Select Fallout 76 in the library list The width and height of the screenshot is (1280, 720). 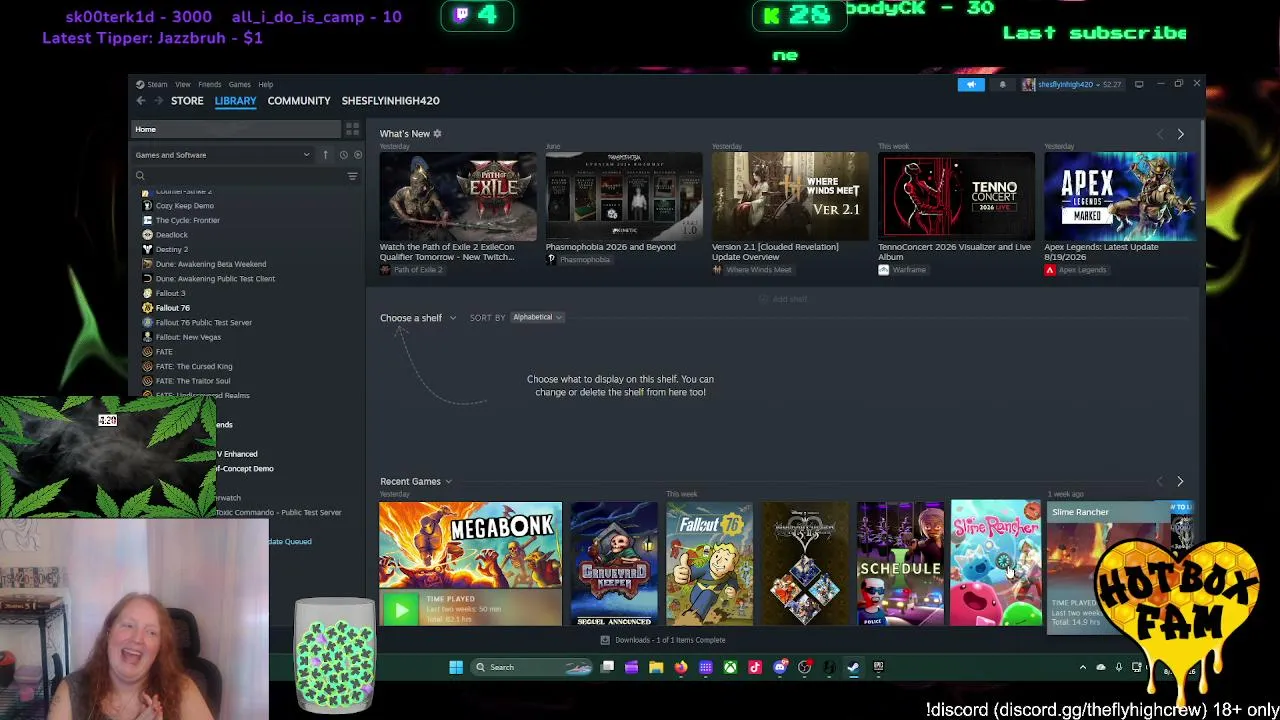(x=172, y=308)
